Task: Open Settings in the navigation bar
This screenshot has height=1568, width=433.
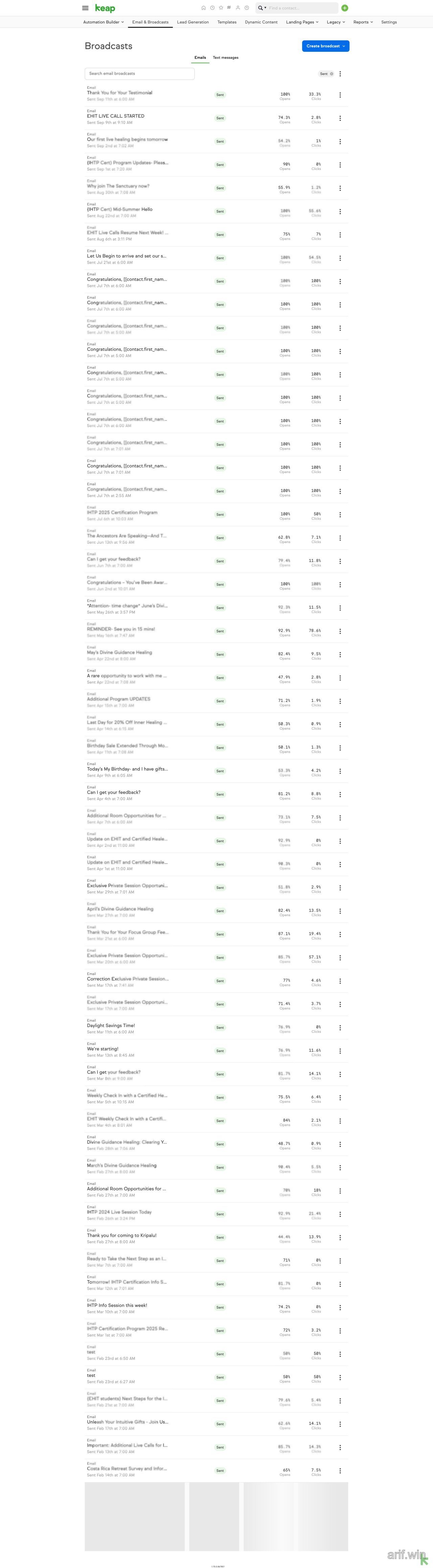Action: tap(389, 22)
